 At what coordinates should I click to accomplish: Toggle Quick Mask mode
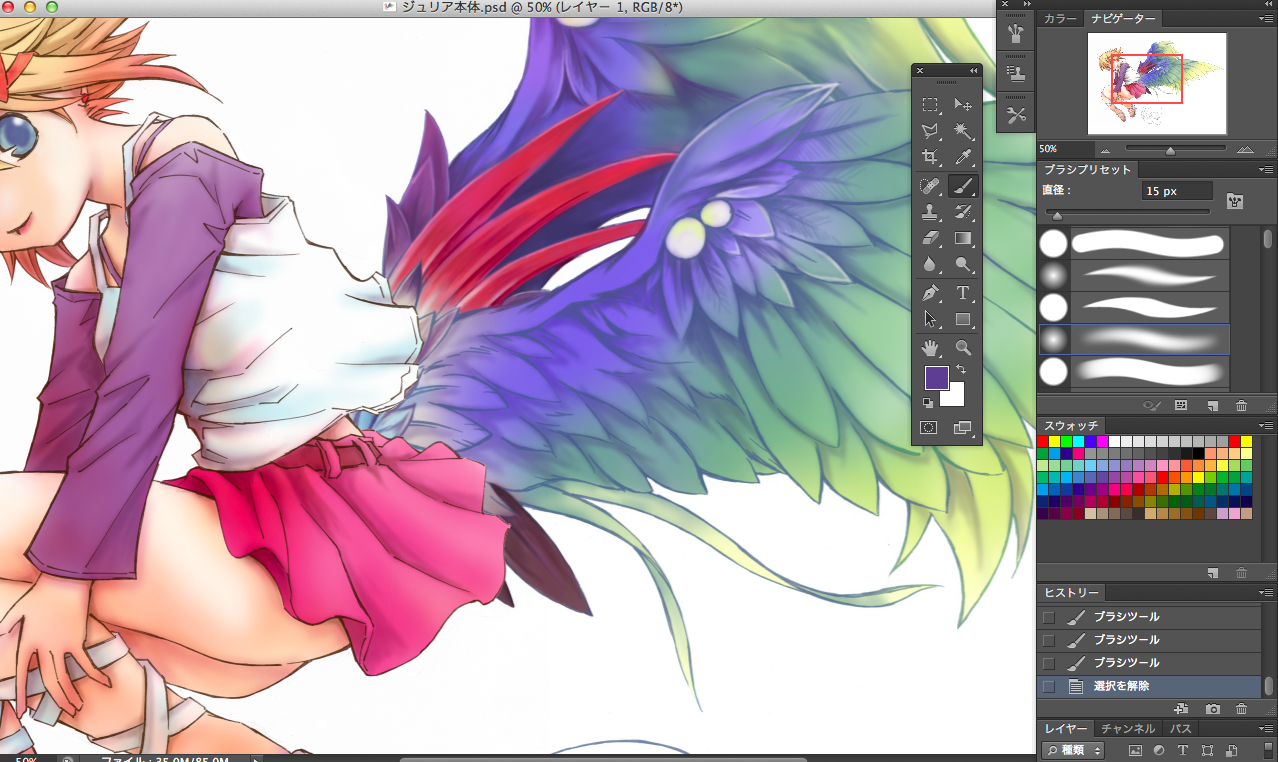(x=929, y=427)
